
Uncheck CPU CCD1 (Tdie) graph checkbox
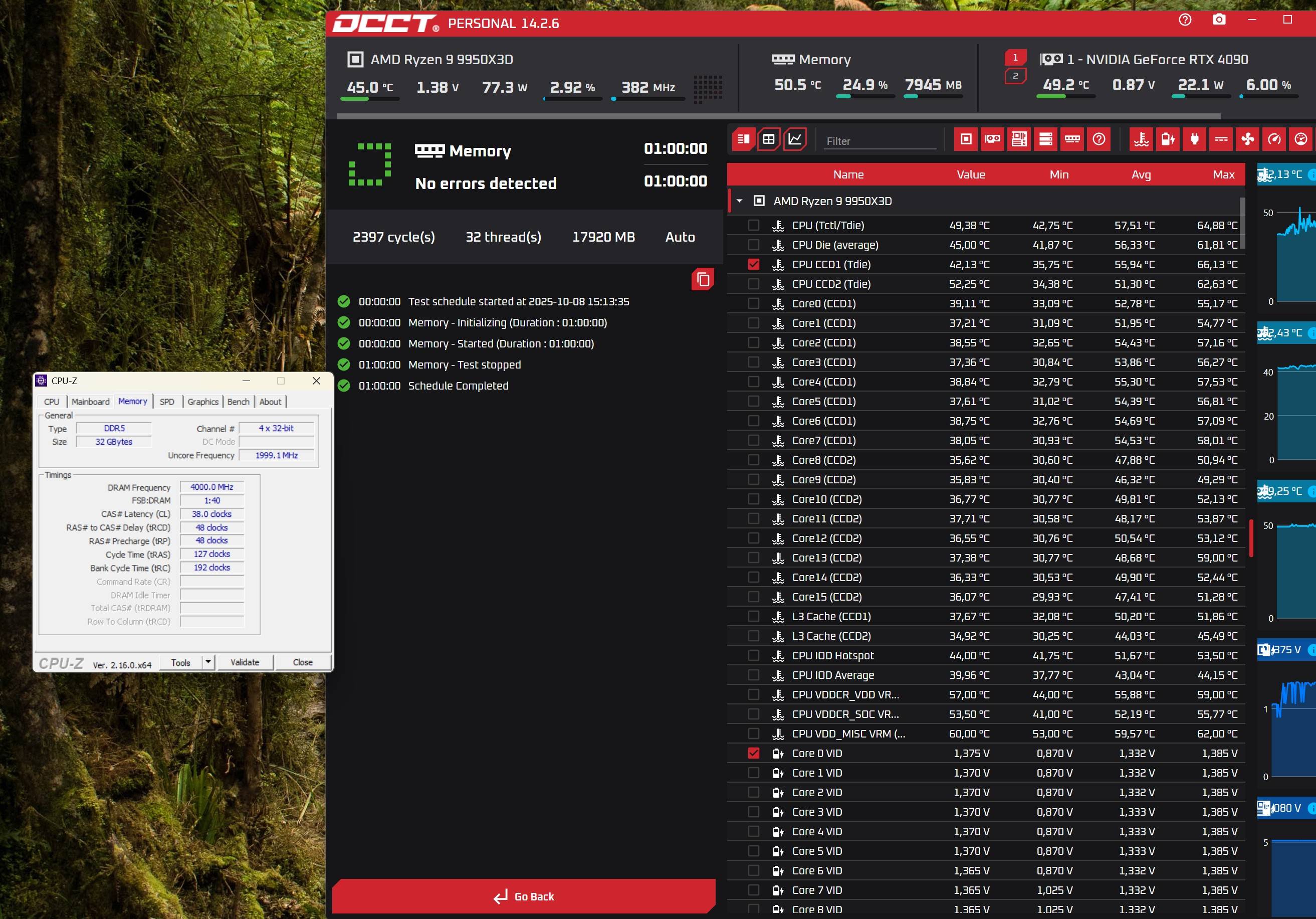(754, 264)
